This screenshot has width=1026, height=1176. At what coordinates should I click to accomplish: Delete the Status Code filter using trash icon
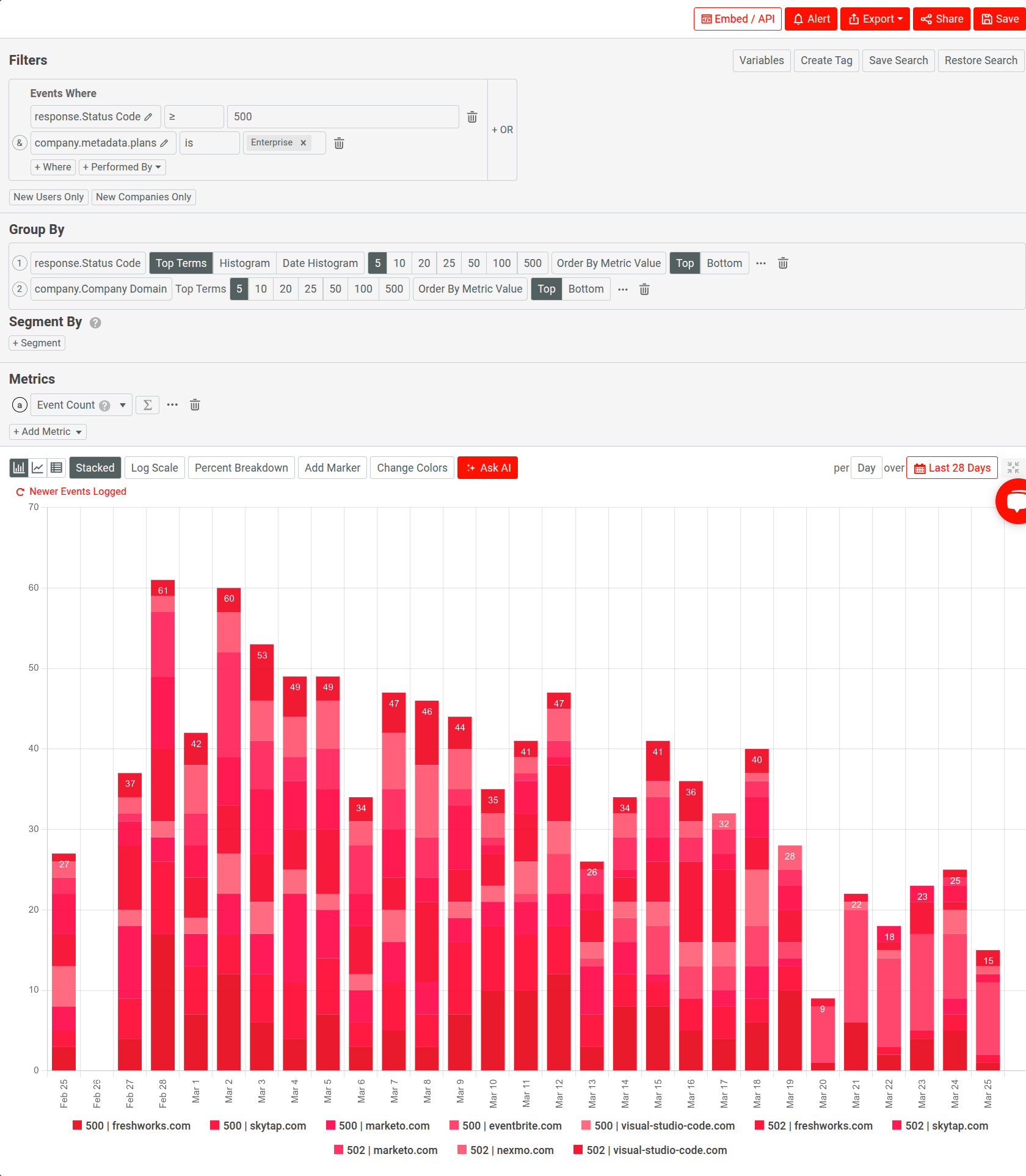point(471,117)
